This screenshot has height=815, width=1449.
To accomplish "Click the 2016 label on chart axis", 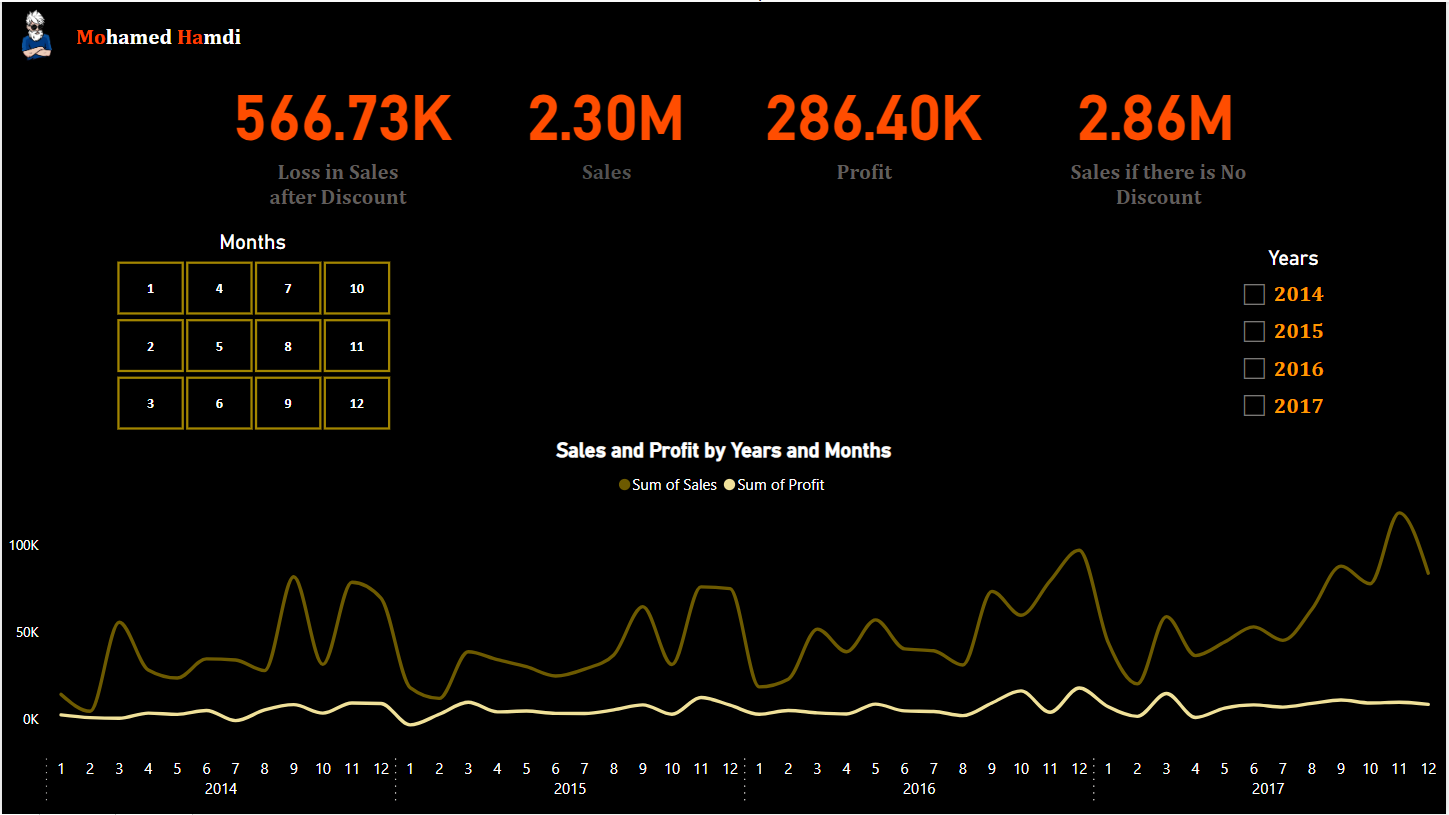I will (919, 789).
